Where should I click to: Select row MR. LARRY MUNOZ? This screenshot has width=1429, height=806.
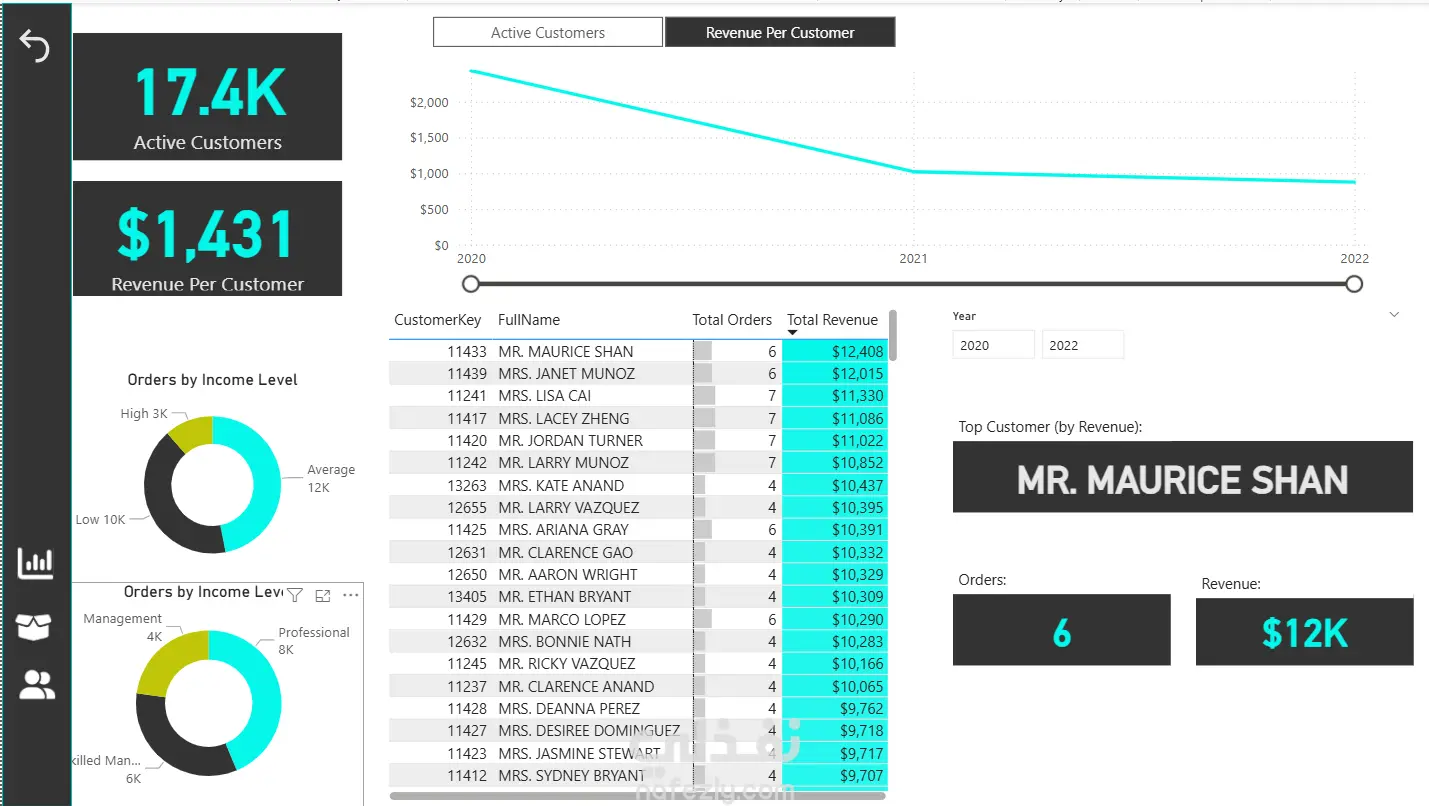click(638, 462)
